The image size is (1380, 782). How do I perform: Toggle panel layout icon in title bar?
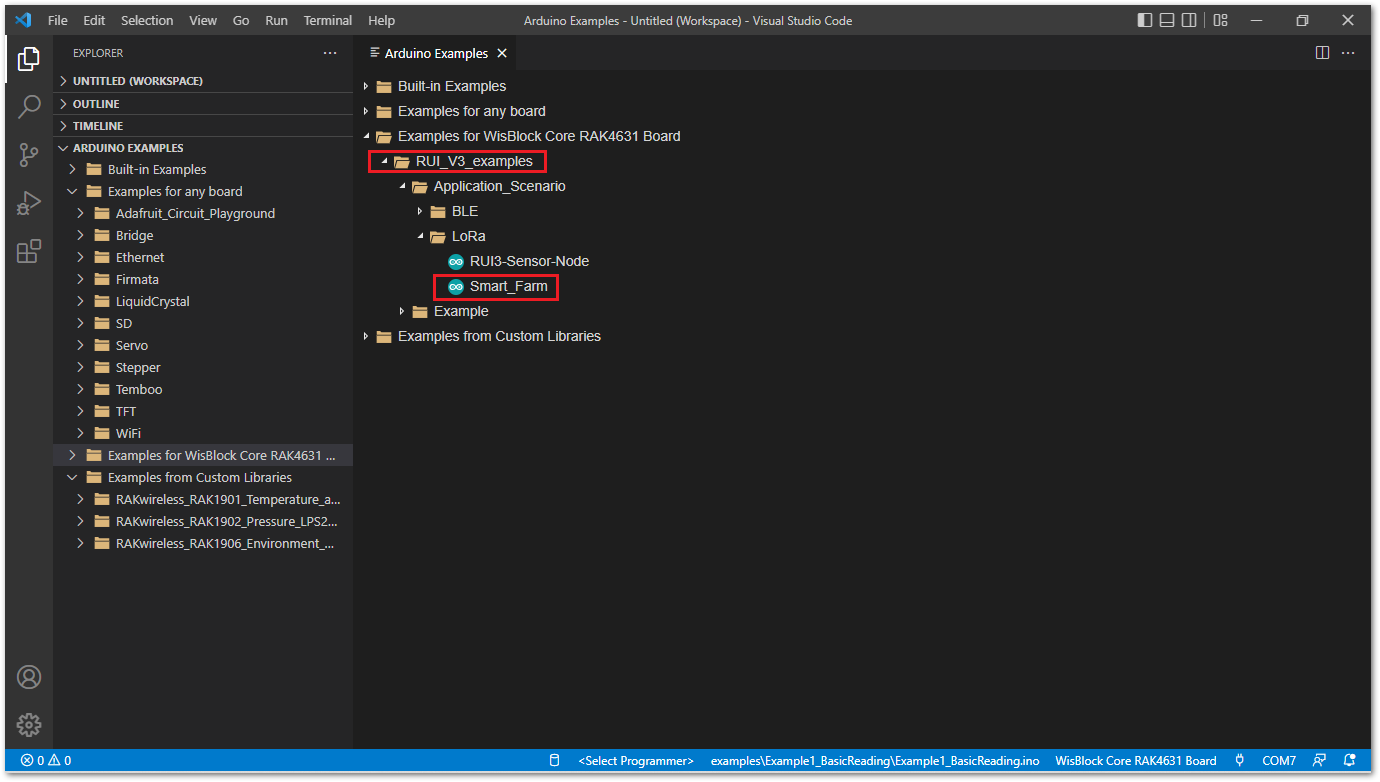click(1167, 20)
